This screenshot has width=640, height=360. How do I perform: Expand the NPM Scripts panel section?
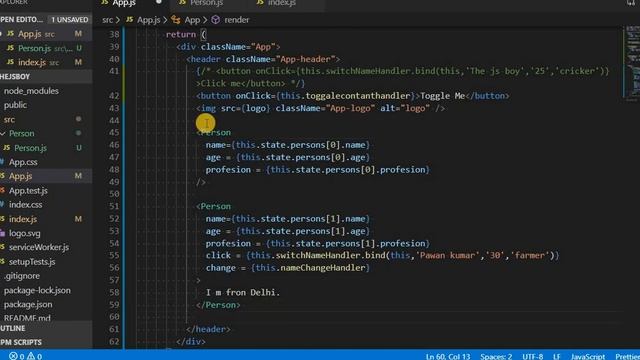(x=46, y=342)
